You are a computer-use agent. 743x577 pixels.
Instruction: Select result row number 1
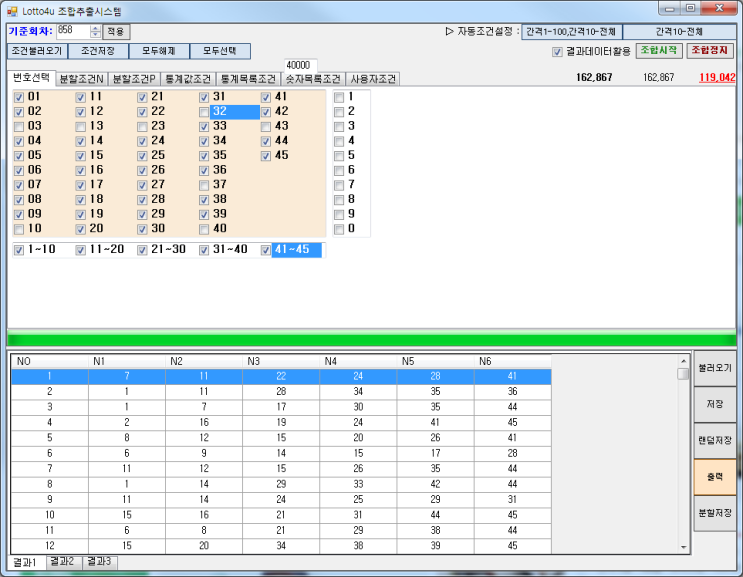click(x=281, y=376)
